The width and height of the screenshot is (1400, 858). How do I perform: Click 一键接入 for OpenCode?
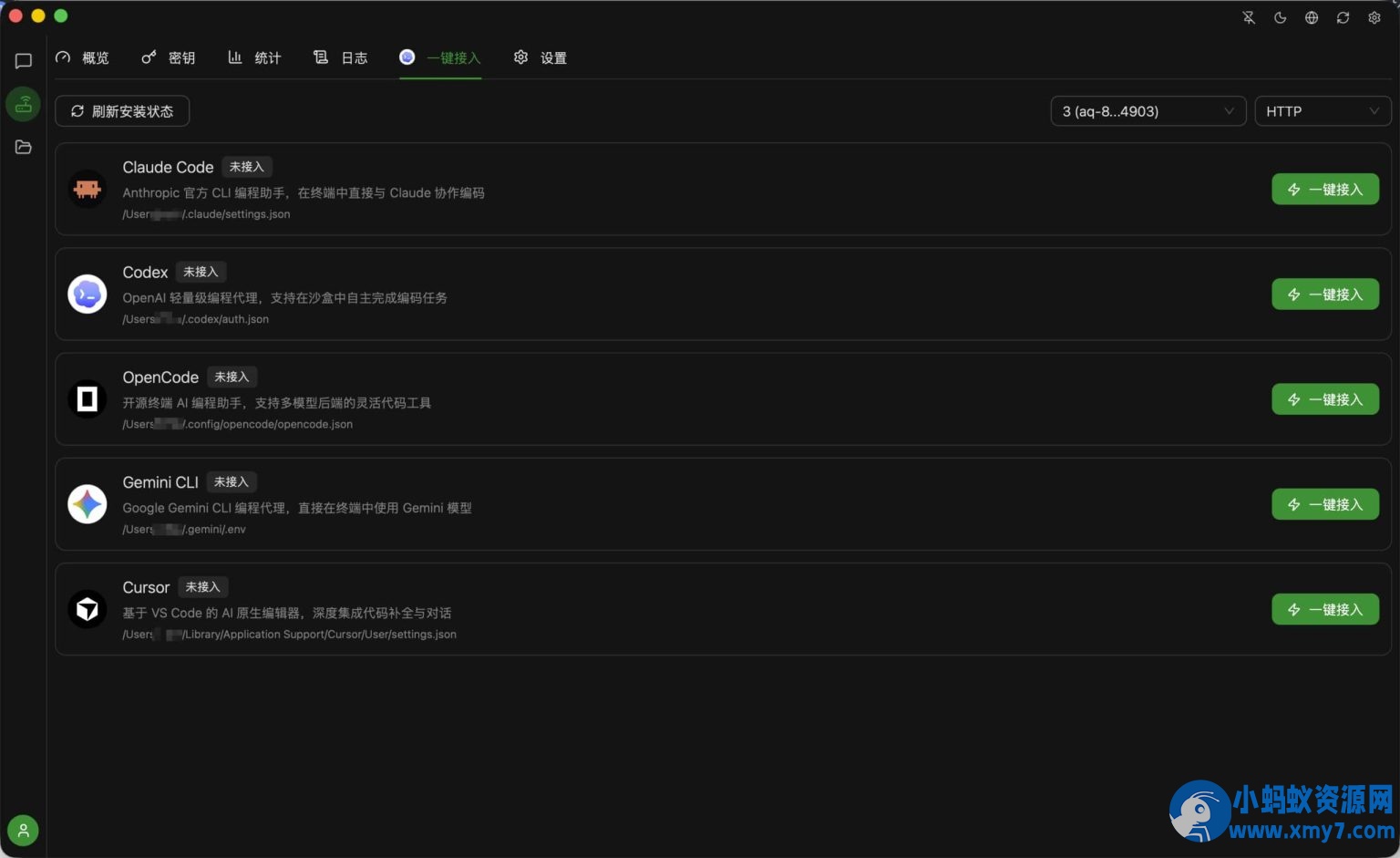pyautogui.click(x=1325, y=399)
